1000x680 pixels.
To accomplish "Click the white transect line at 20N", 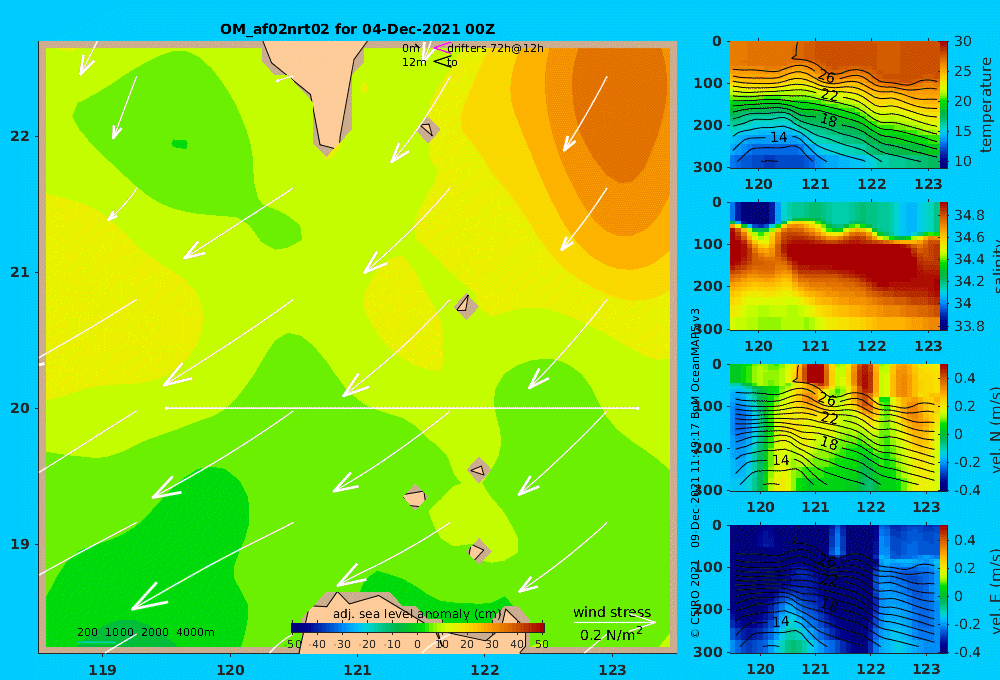I will 402,408.
